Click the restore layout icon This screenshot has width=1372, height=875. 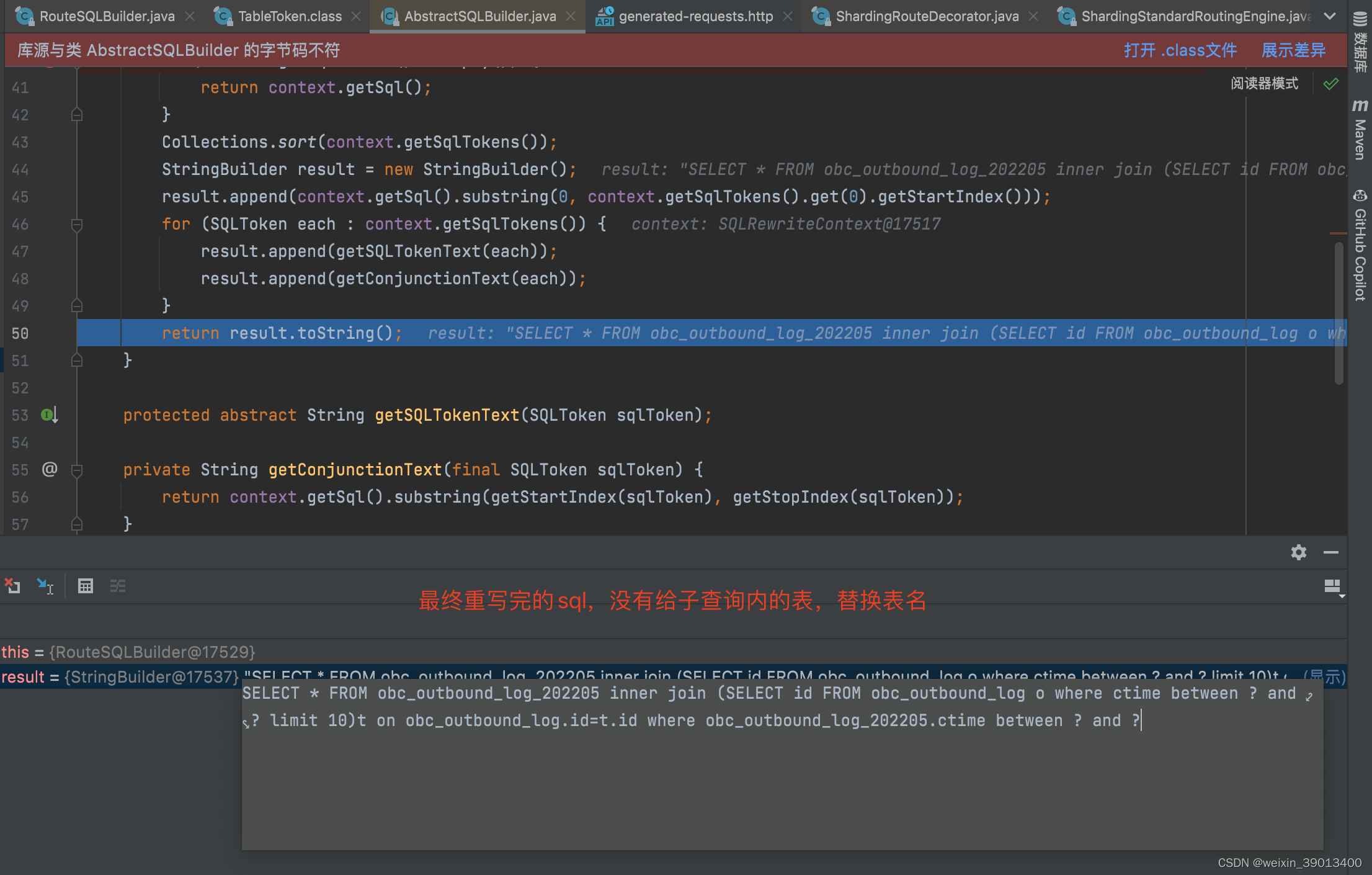tap(12, 586)
